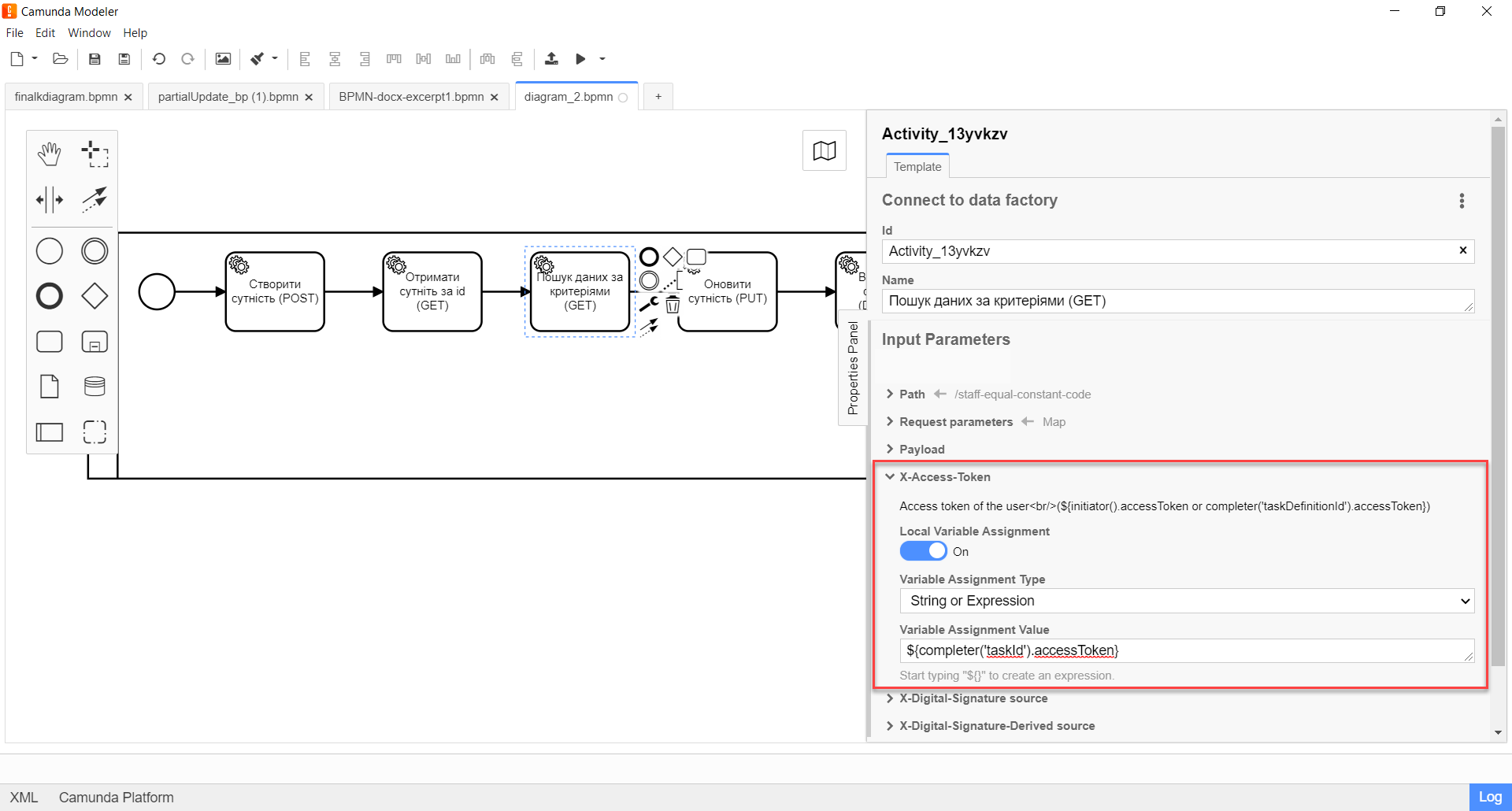Activate the lasso selection tool
1512x811 pixels.
[94, 154]
